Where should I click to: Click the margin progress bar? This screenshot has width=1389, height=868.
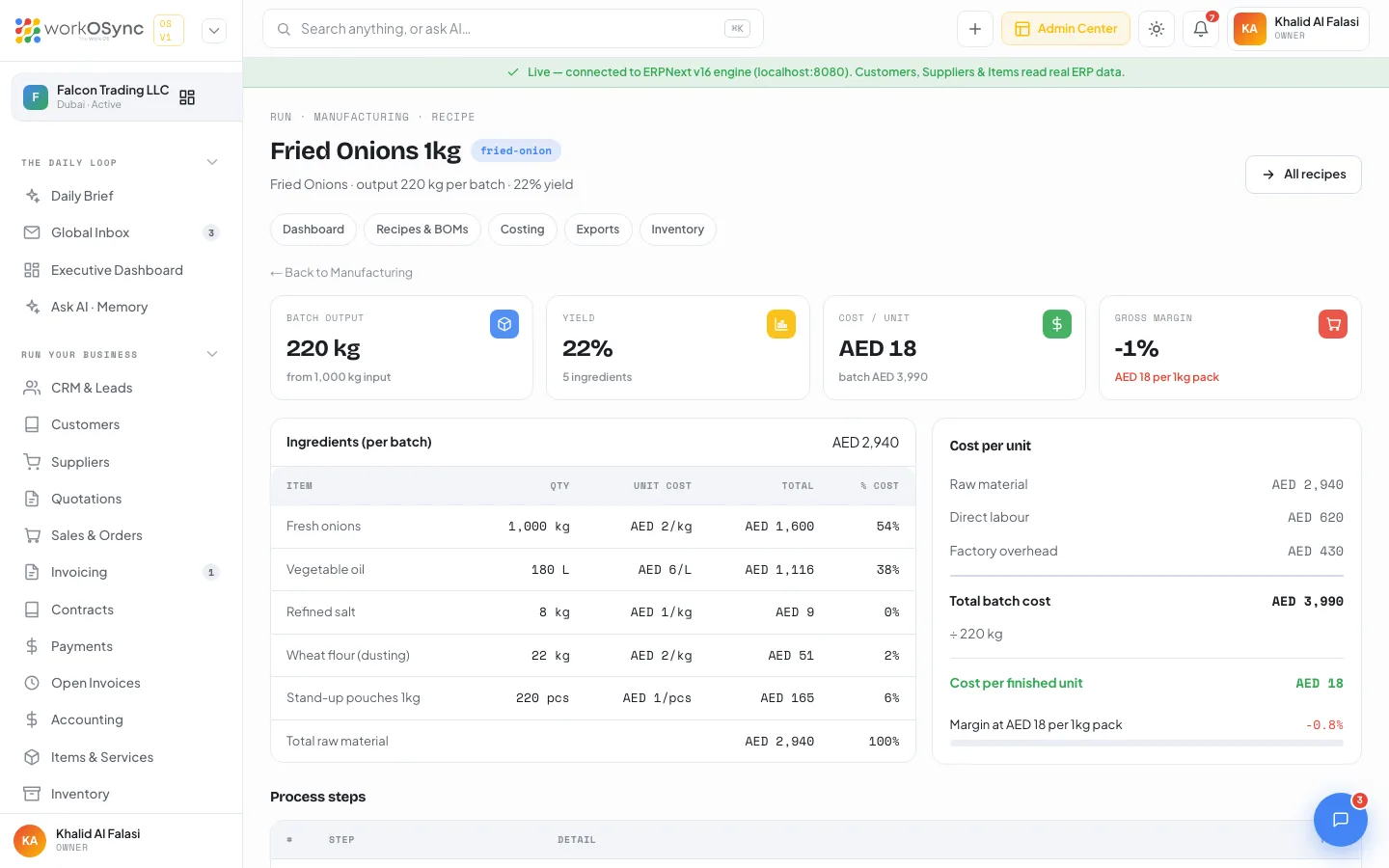coord(1147,743)
